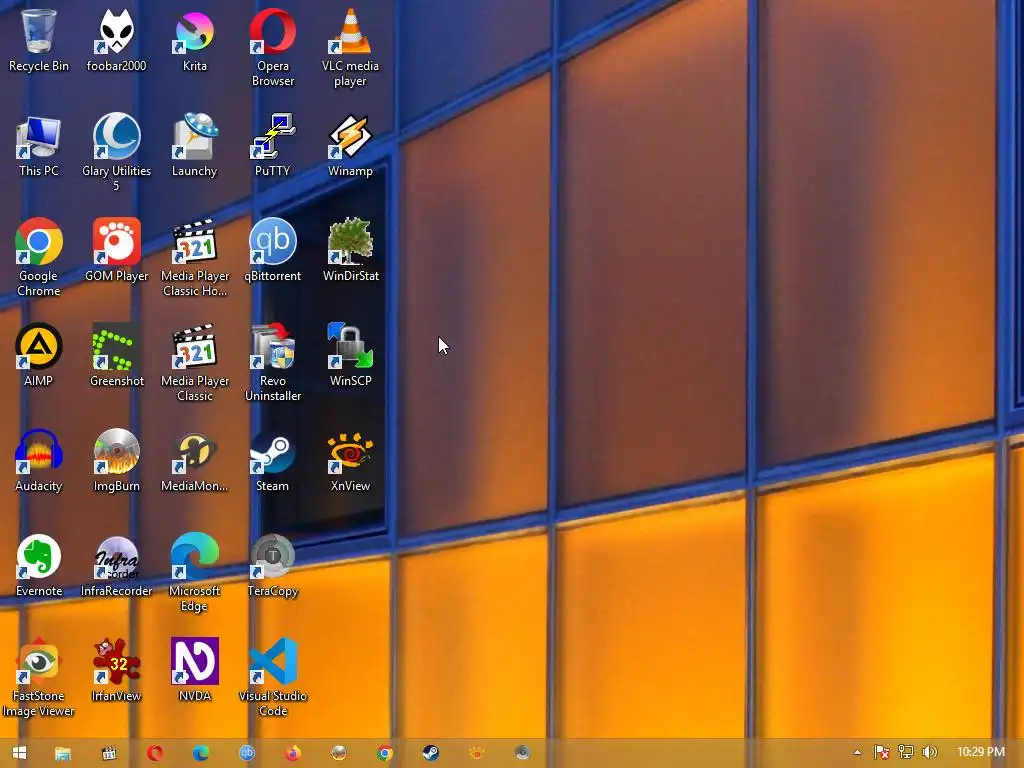1024x768 pixels.
Task: Open the Windows Start menu
Action: coord(20,753)
